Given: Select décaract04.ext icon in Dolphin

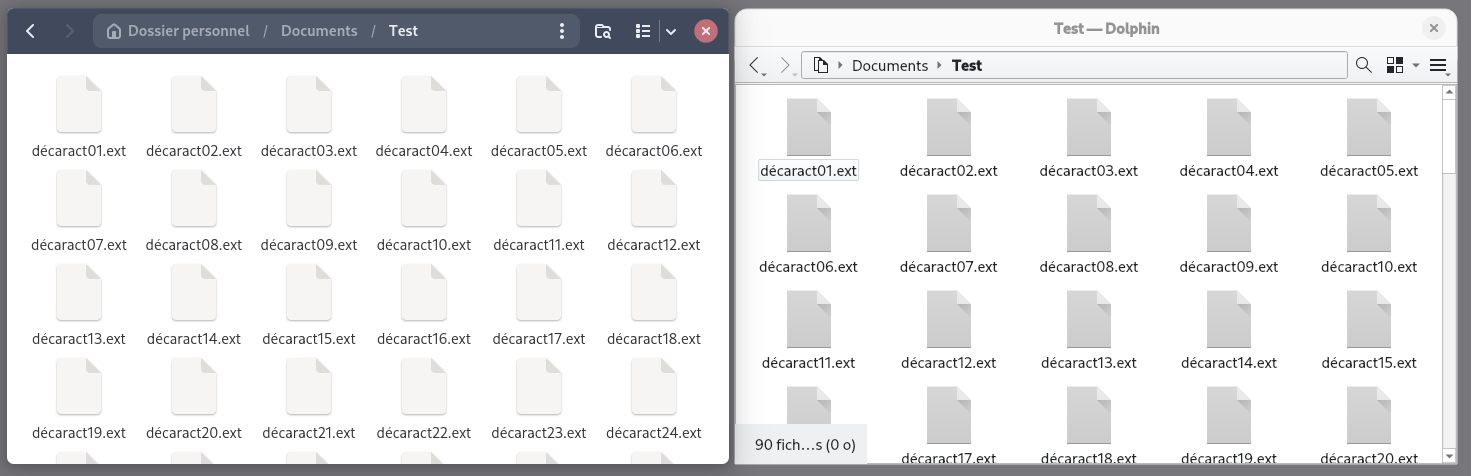Looking at the screenshot, I should point(1229,127).
